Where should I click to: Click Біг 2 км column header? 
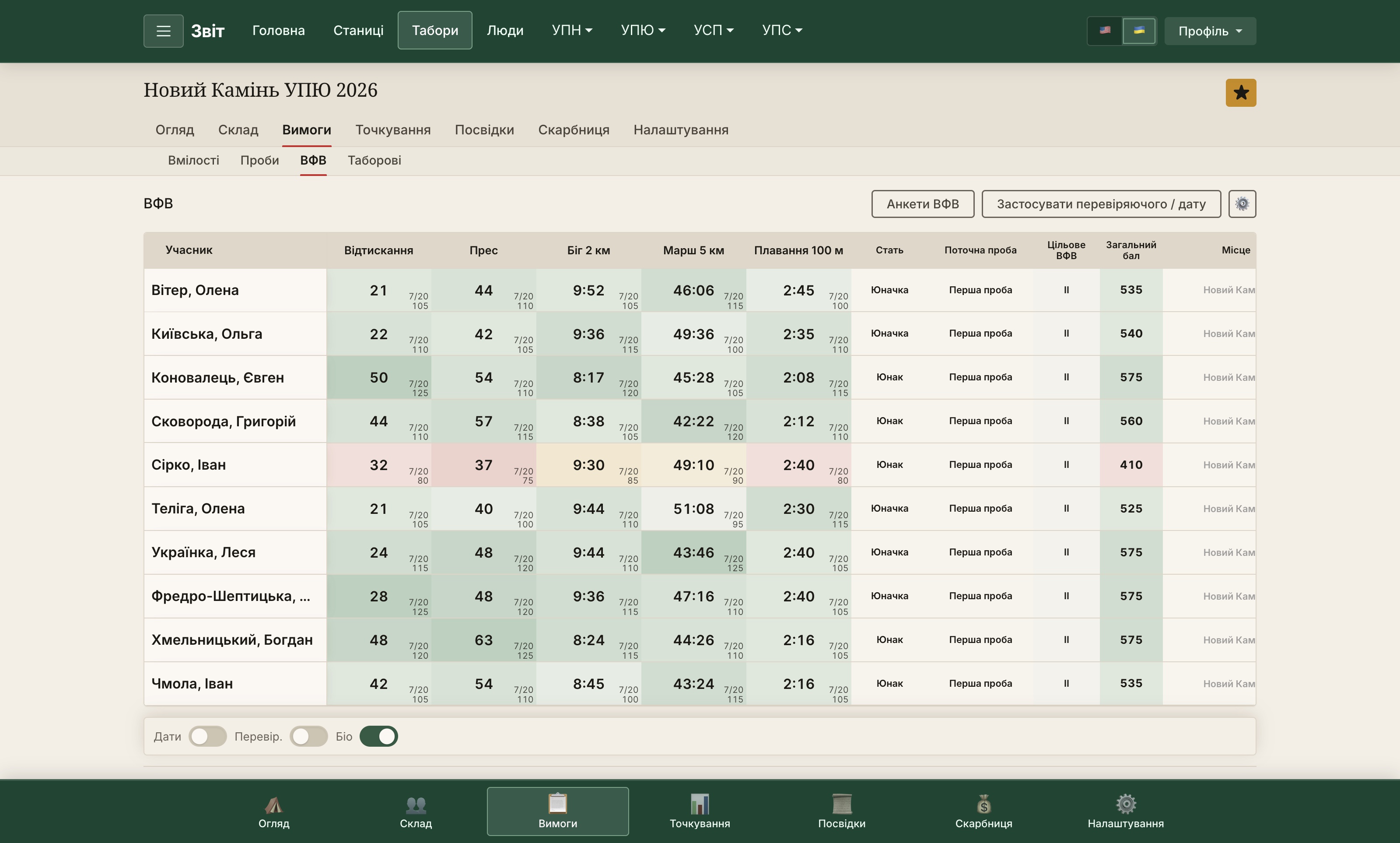[588, 250]
